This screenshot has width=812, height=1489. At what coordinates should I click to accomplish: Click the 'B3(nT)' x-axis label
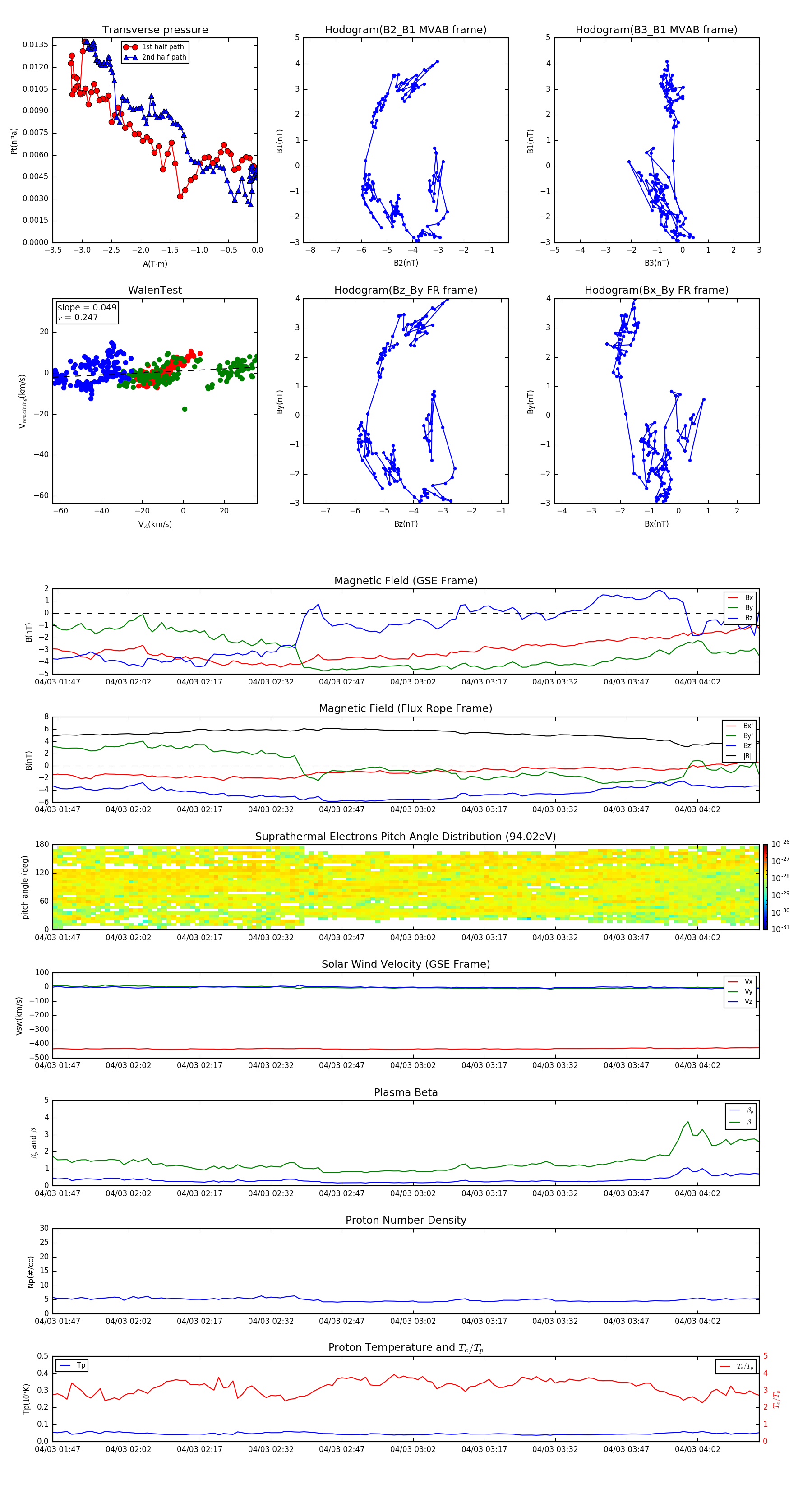click(656, 263)
